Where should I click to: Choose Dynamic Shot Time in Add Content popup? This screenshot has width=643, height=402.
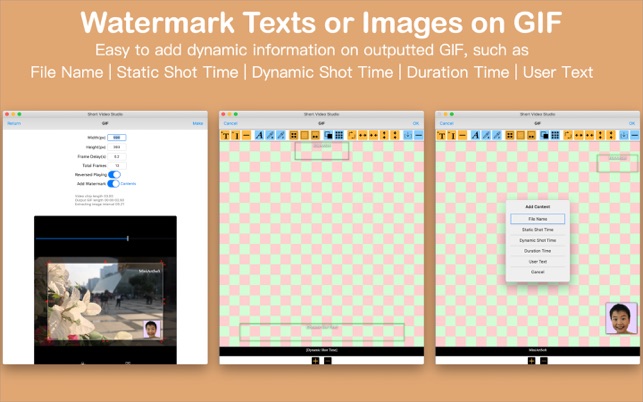[538, 240]
